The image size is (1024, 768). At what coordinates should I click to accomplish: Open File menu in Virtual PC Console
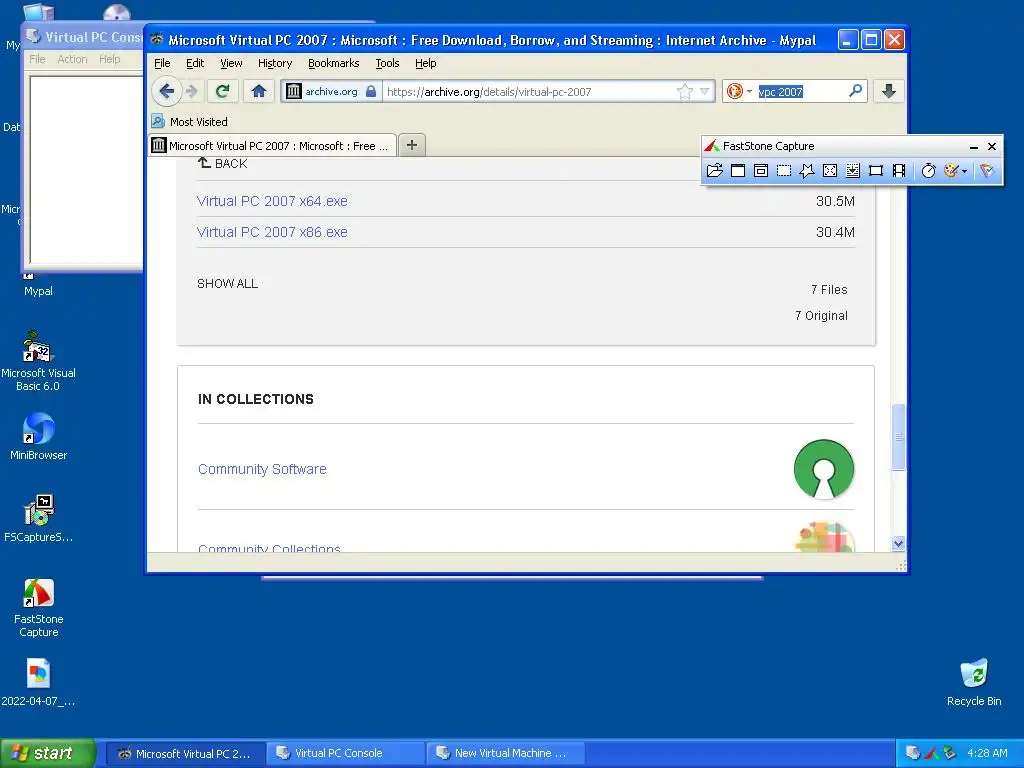point(37,59)
